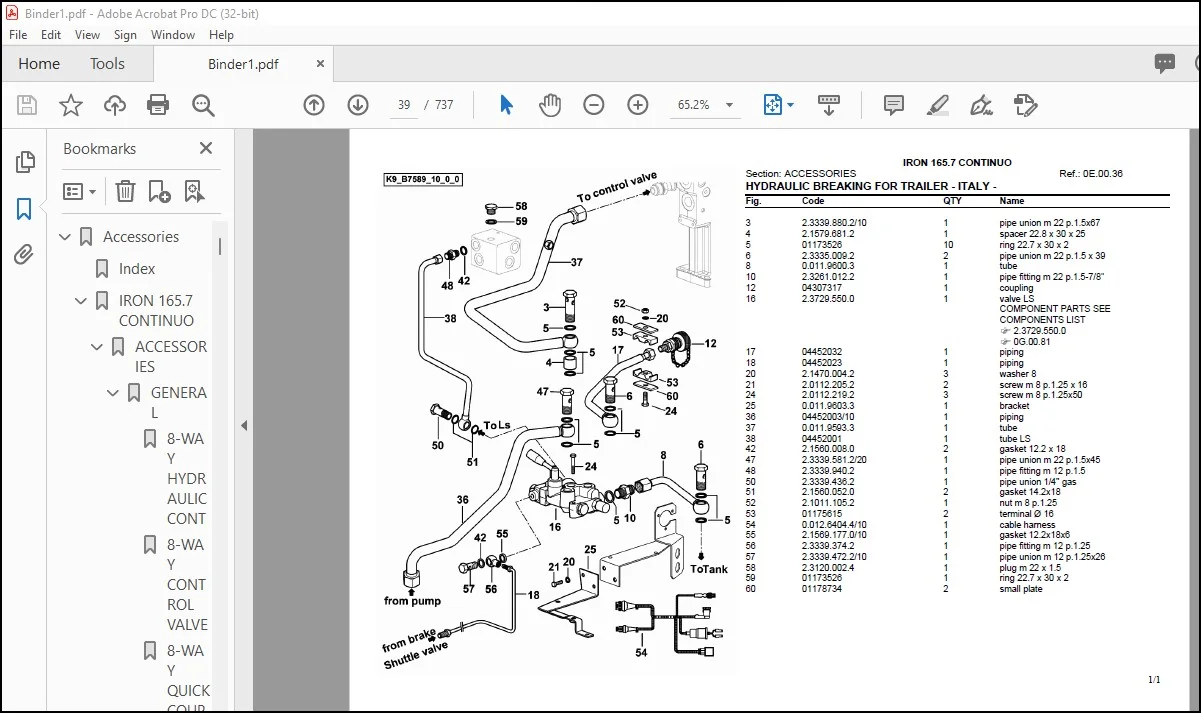Viewport: 1201px width, 713px height.
Task: Open page thumbnails panel
Action: (25, 162)
